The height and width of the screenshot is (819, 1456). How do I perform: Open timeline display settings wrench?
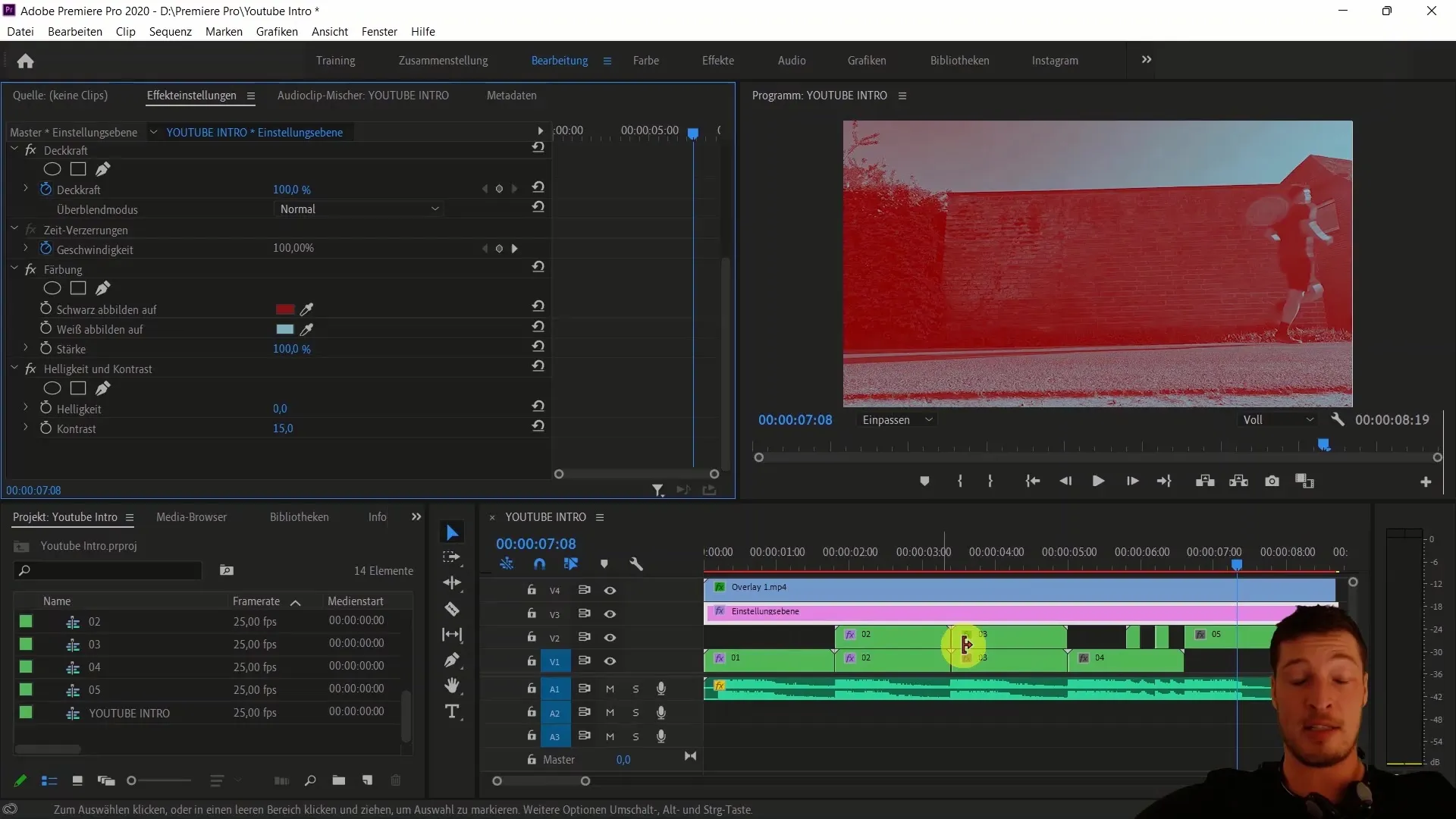tap(636, 563)
